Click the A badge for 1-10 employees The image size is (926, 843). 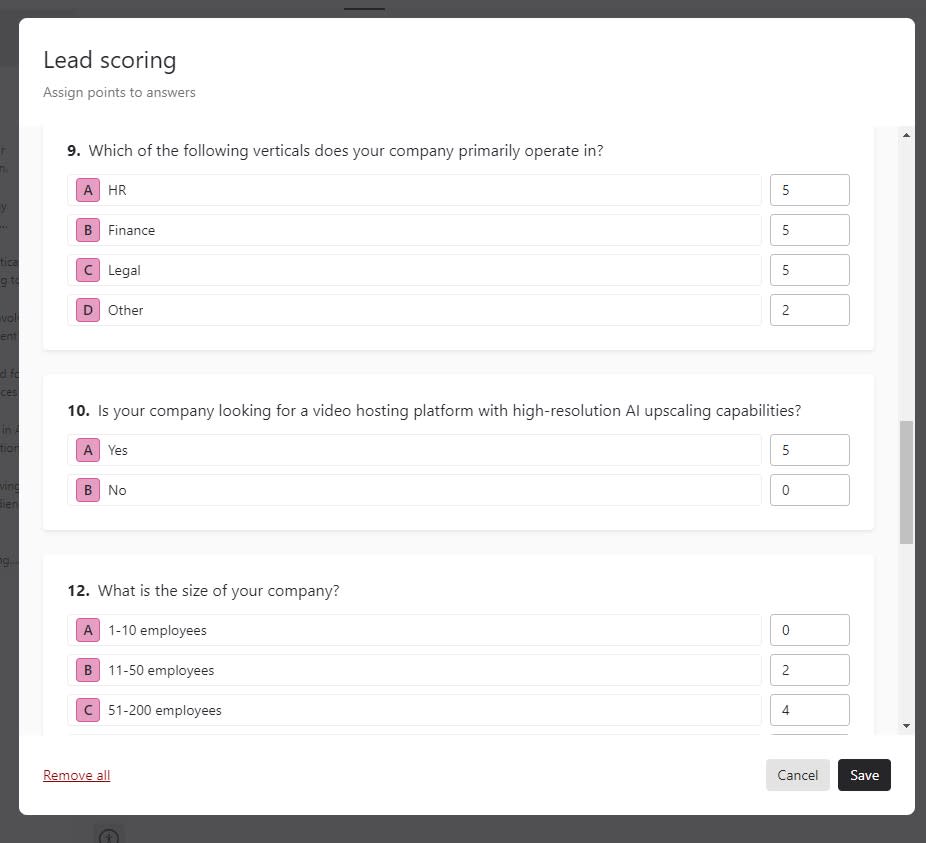click(88, 630)
